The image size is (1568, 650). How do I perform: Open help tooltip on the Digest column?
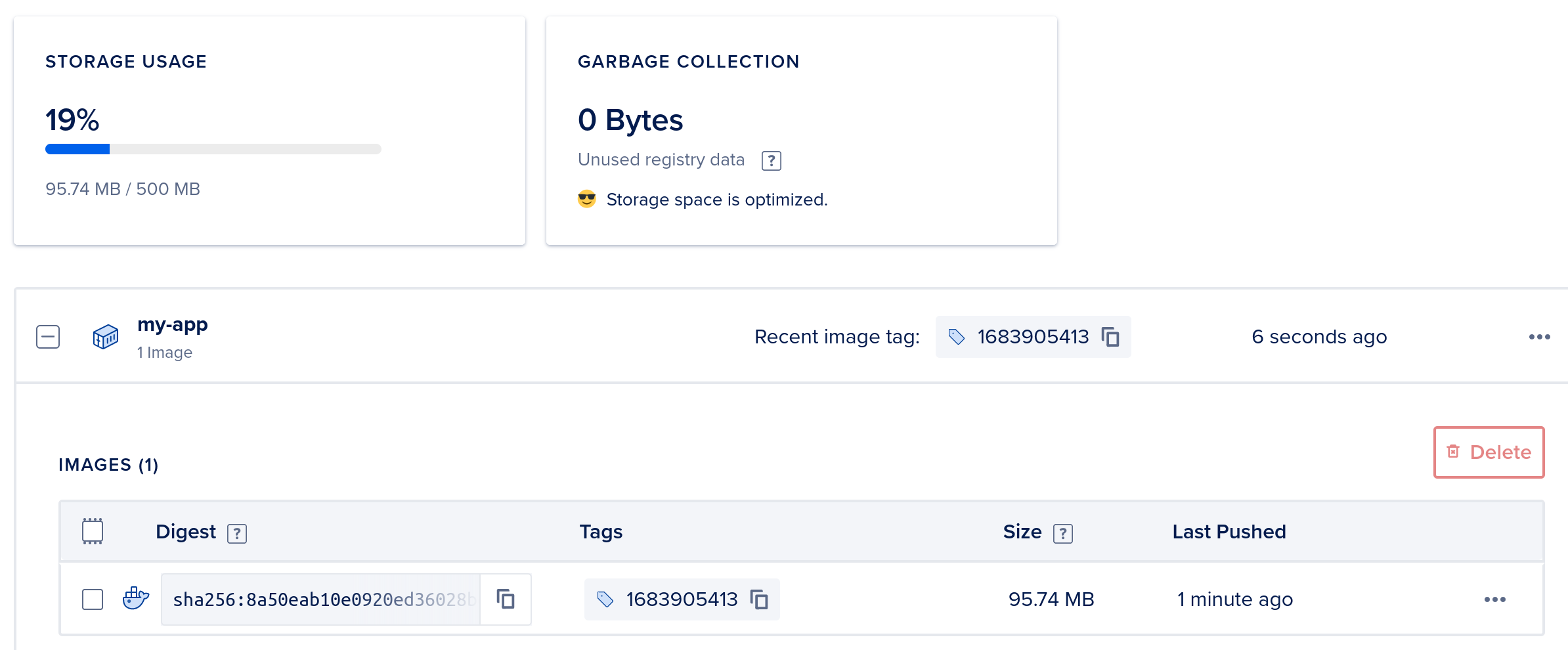tap(236, 533)
